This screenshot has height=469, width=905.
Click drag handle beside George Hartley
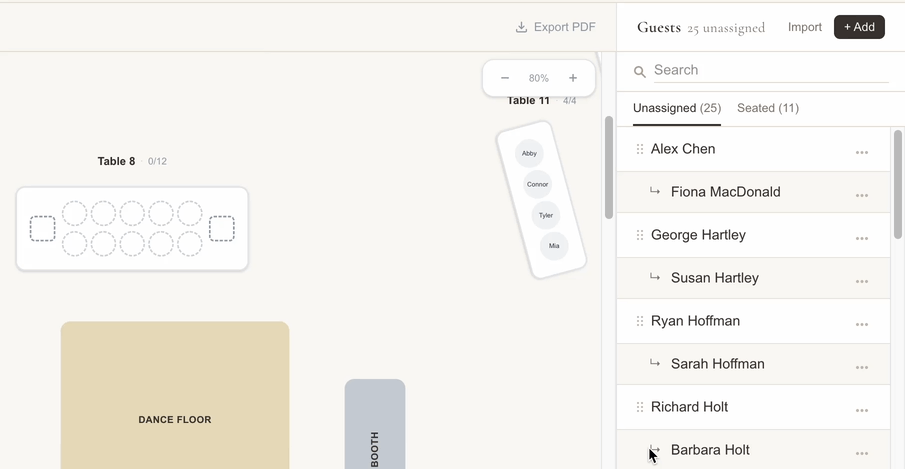[x=640, y=235]
